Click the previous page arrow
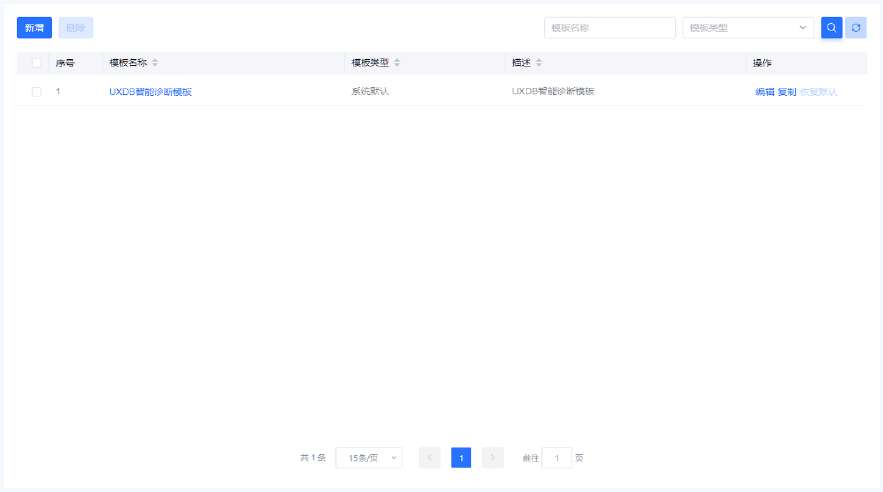The image size is (883, 492). [429, 458]
